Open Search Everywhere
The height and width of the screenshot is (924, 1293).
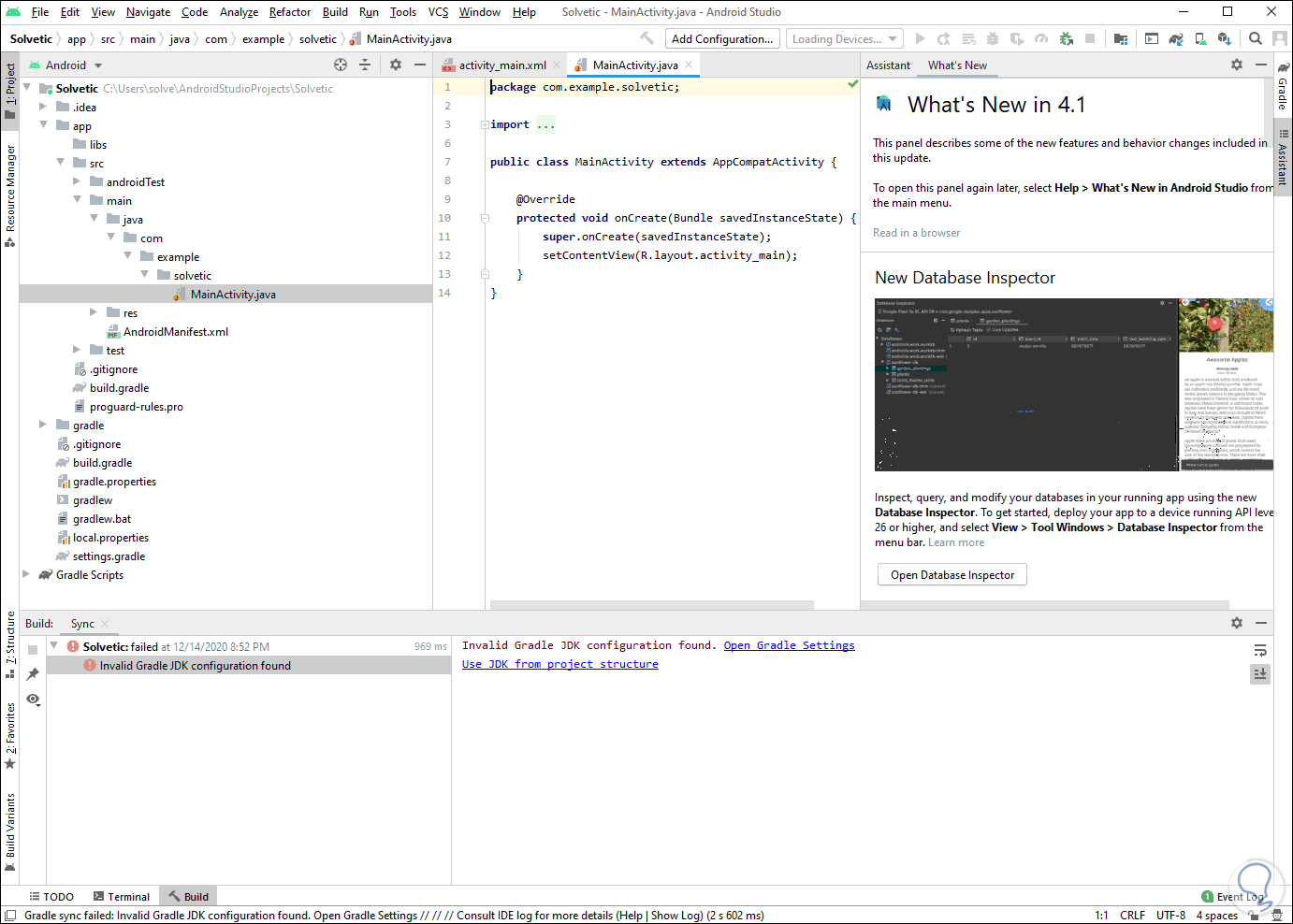[1255, 38]
